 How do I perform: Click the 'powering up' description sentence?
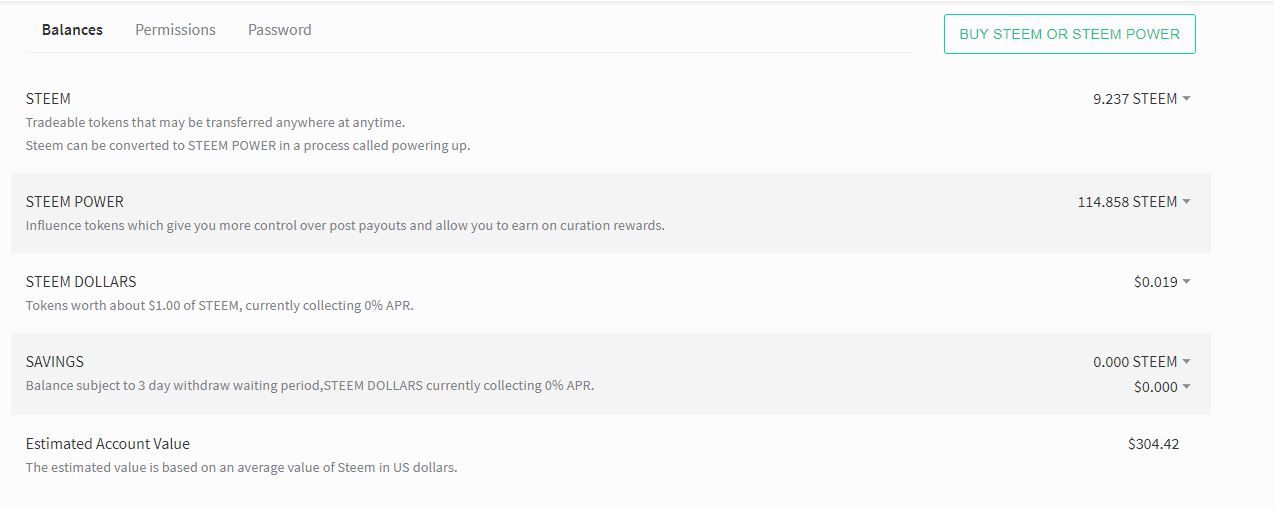click(x=247, y=146)
